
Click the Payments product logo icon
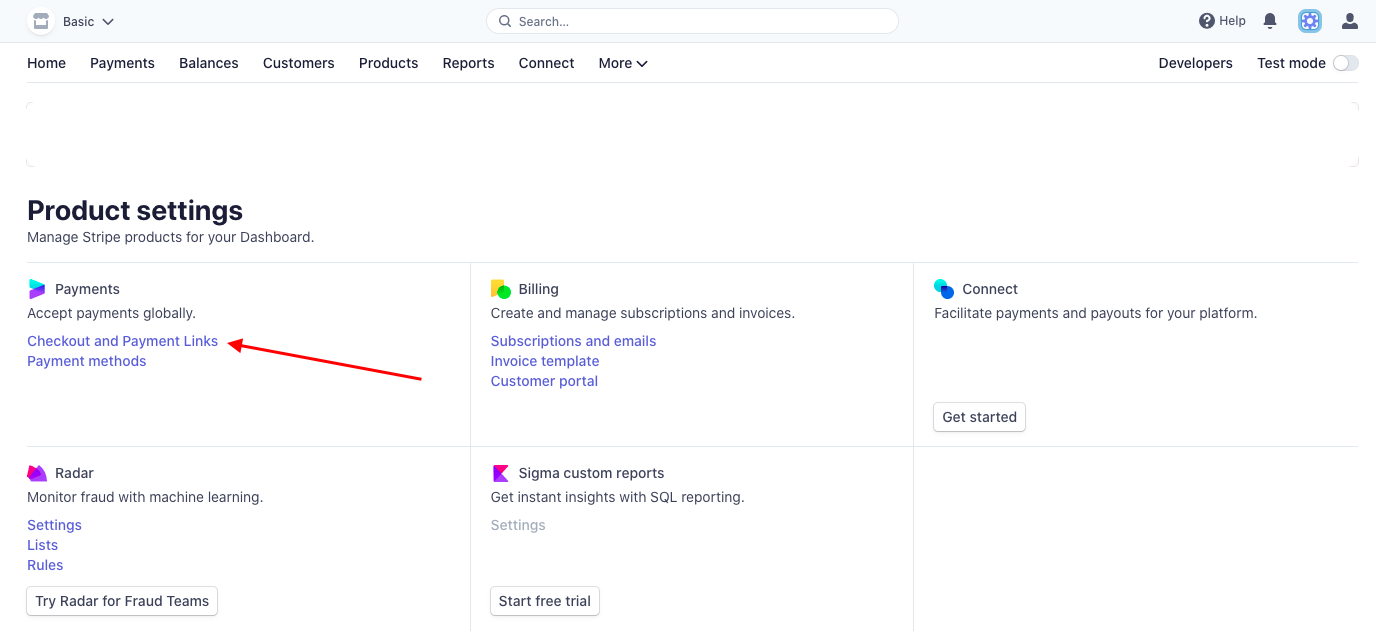37,289
